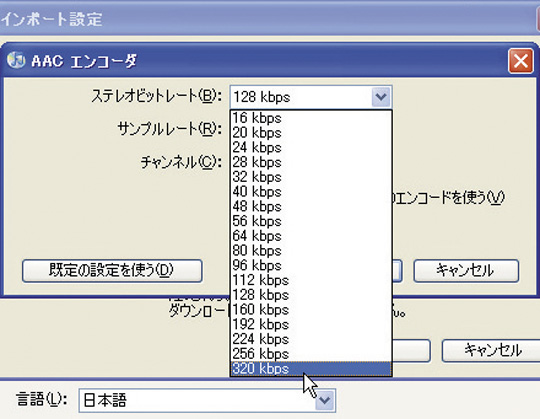
Task: Select 64 kbps bitrate option
Action: coord(311,236)
